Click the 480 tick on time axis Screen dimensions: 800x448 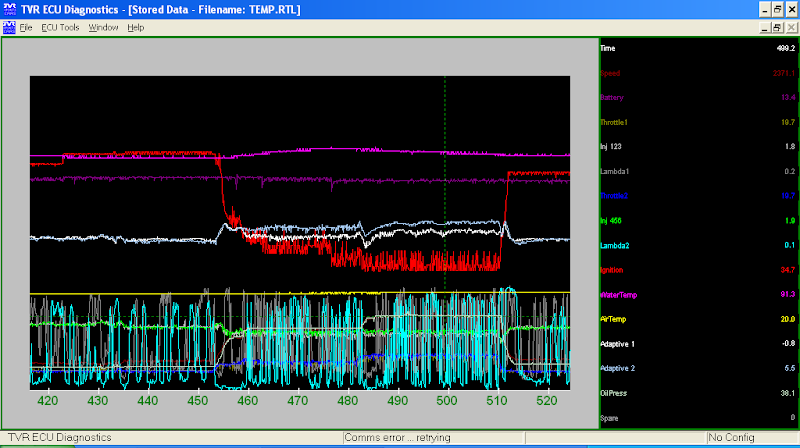[x=347, y=401]
